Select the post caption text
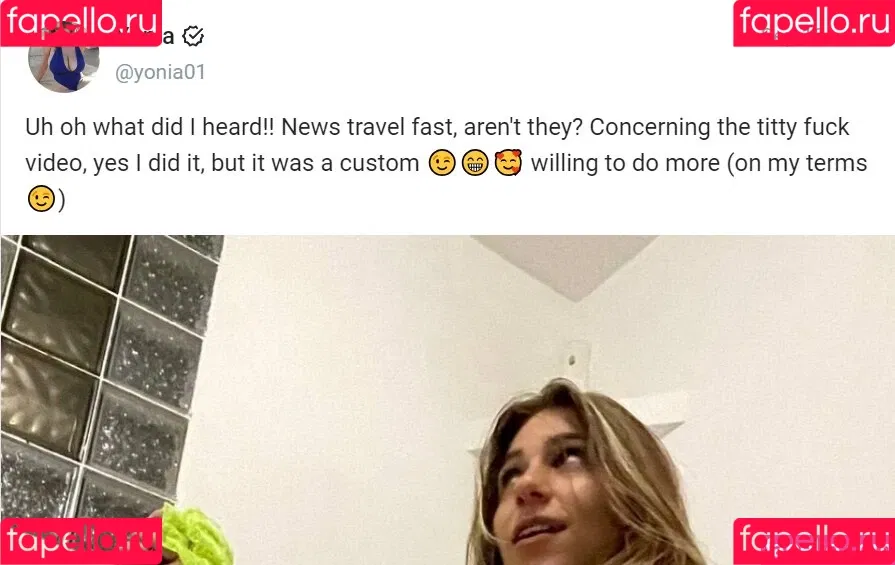Screen dimensions: 895x565 pos(446,163)
